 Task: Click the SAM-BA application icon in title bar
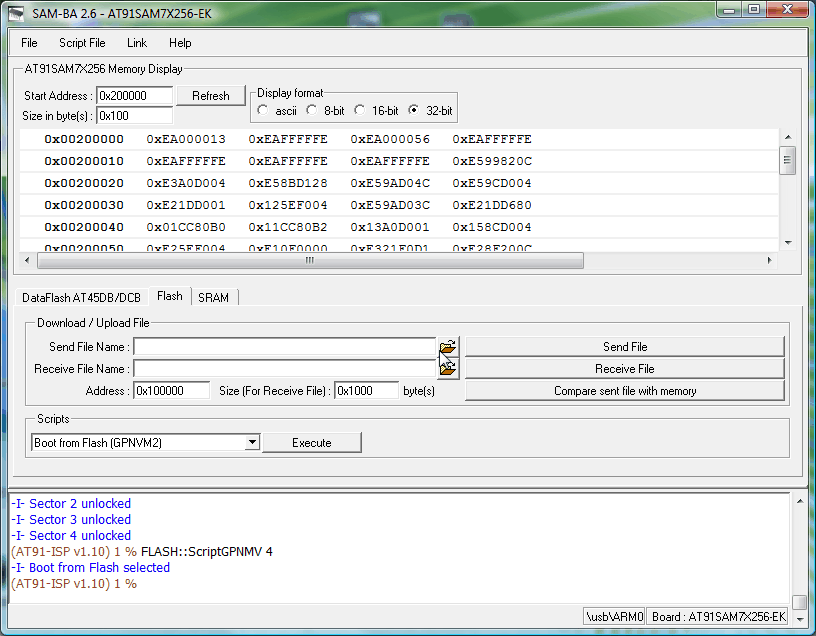16,13
